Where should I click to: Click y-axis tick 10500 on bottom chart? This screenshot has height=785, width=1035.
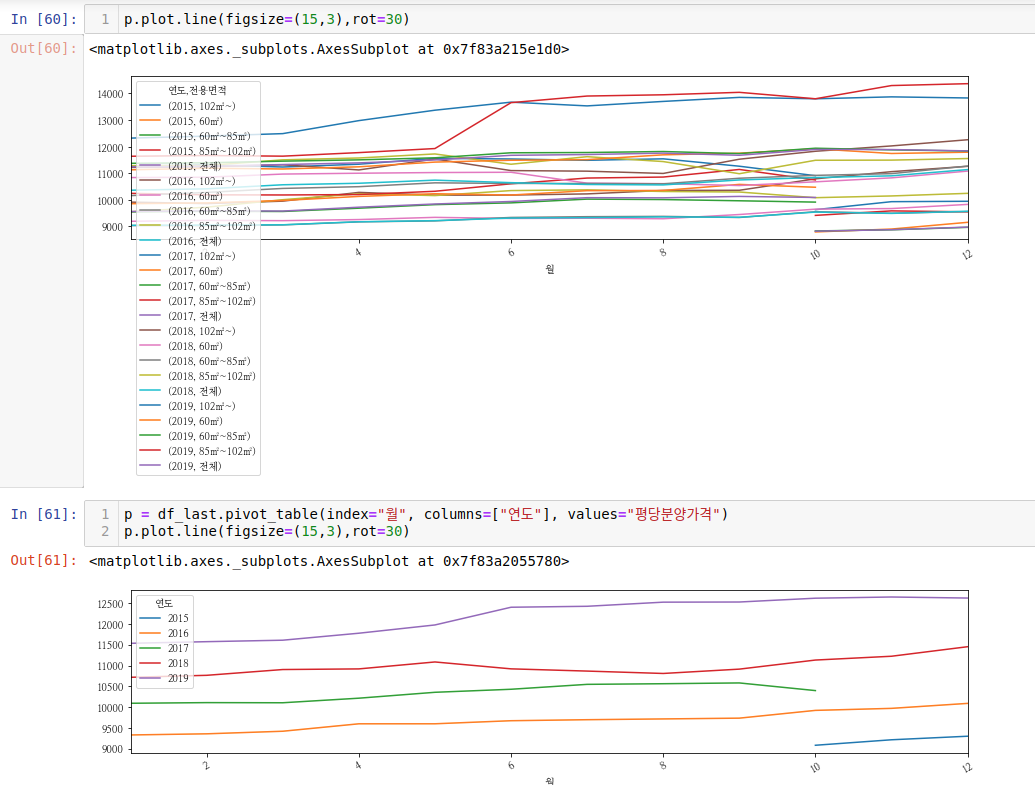110,687
